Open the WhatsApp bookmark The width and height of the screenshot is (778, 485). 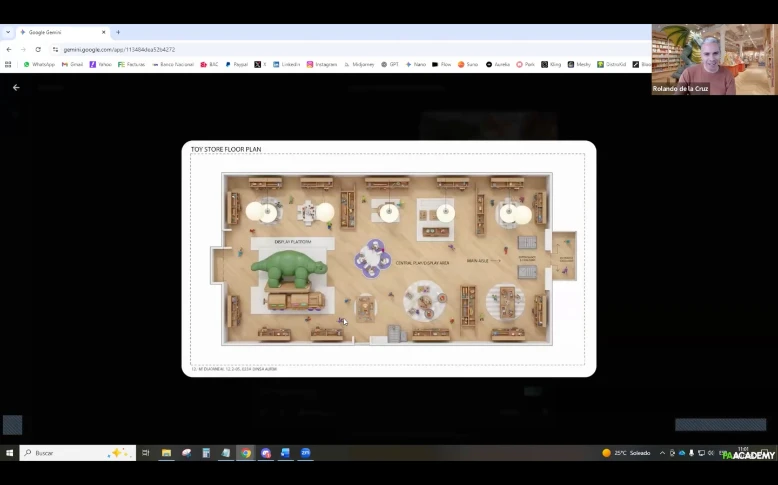[x=39, y=64]
